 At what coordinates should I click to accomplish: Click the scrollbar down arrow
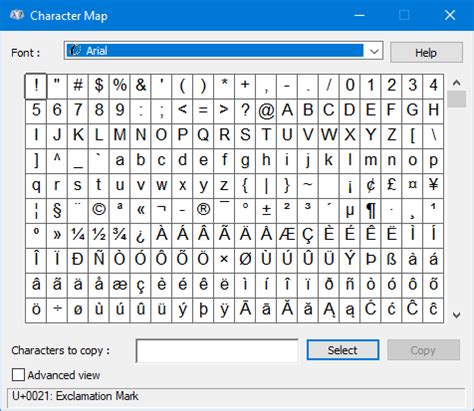point(456,315)
